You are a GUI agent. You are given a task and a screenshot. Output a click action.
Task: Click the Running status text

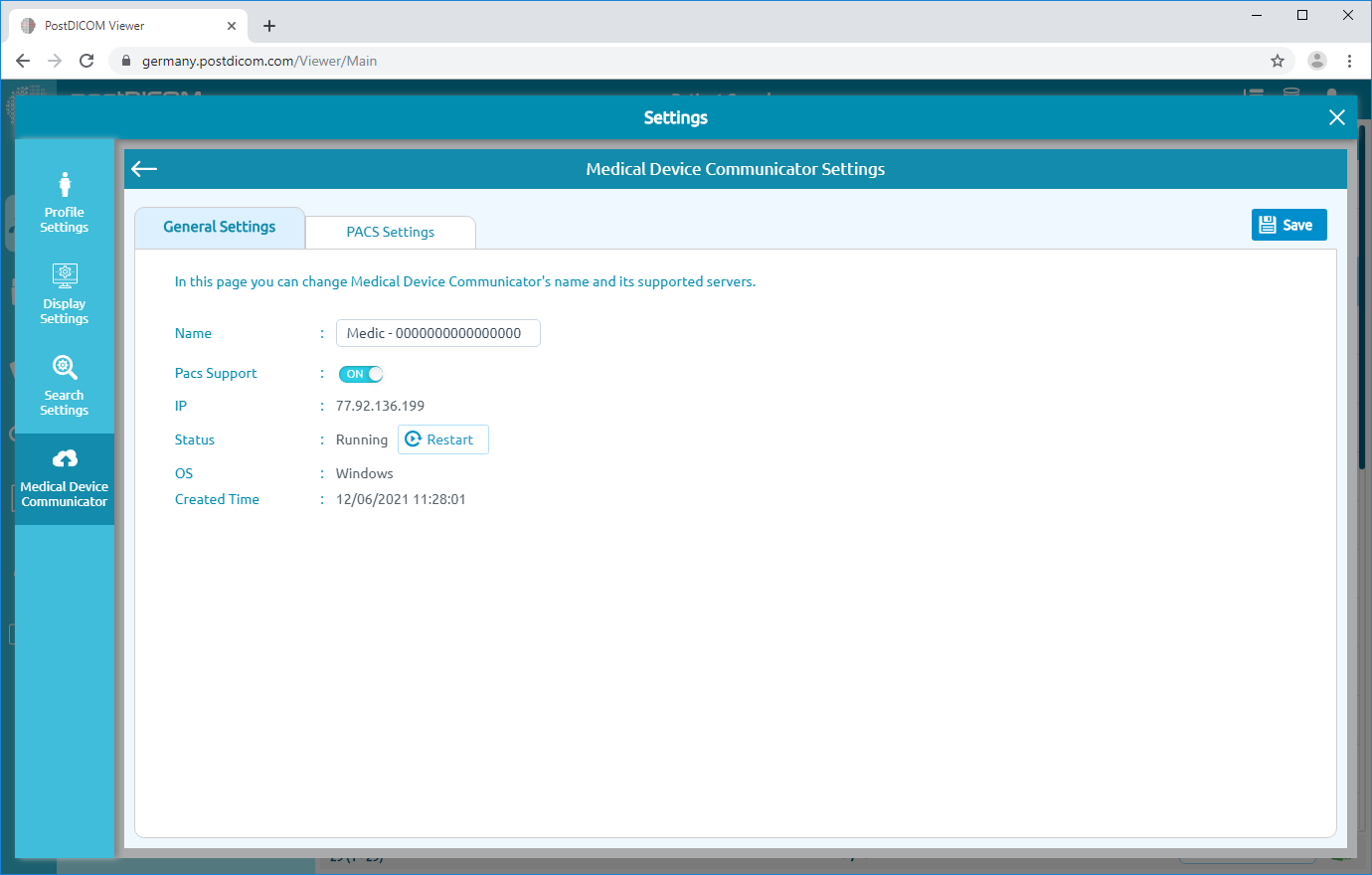362,439
